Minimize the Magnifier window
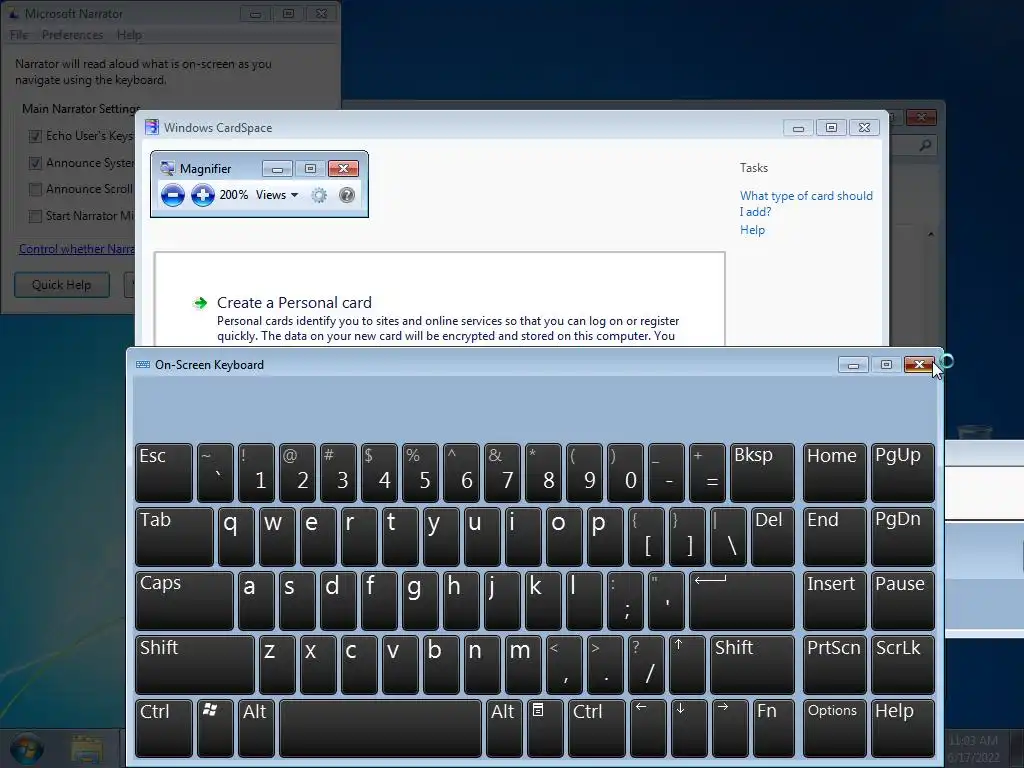Screen dimensions: 1024x768 click(x=277, y=169)
